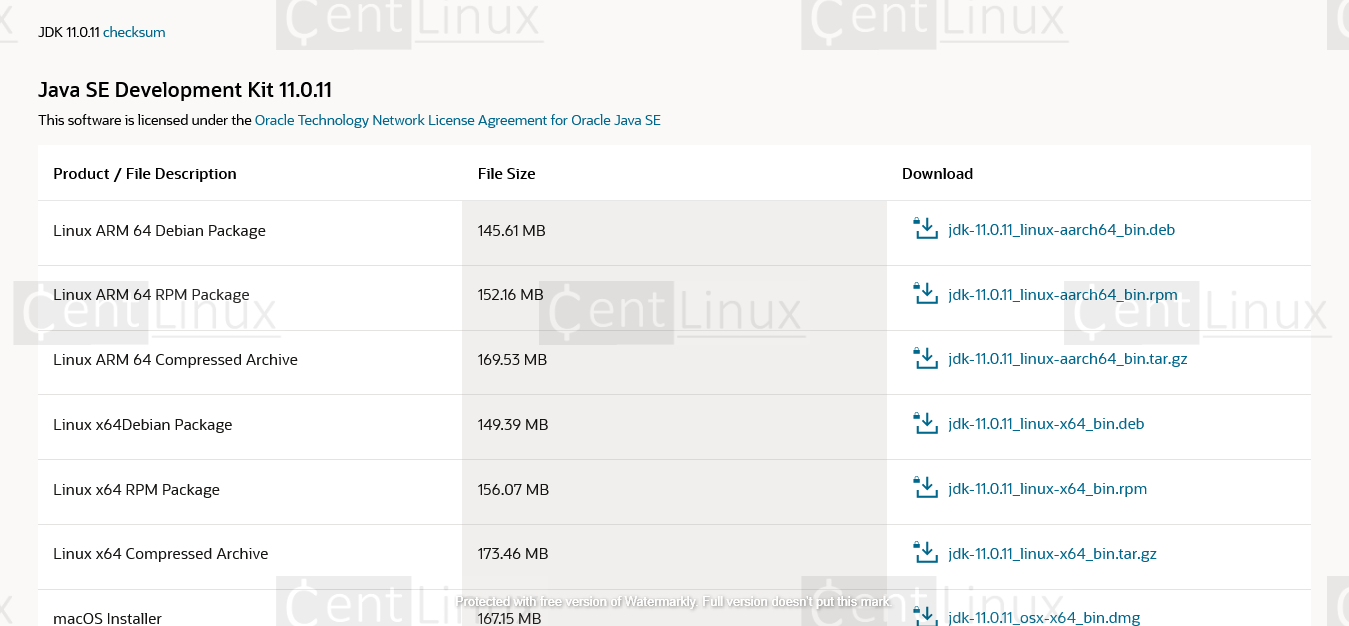Download jdk-11.0.11_linux-aarch64_bin.tar.gz file link
Image resolution: width=1349 pixels, height=626 pixels.
[x=1068, y=359]
